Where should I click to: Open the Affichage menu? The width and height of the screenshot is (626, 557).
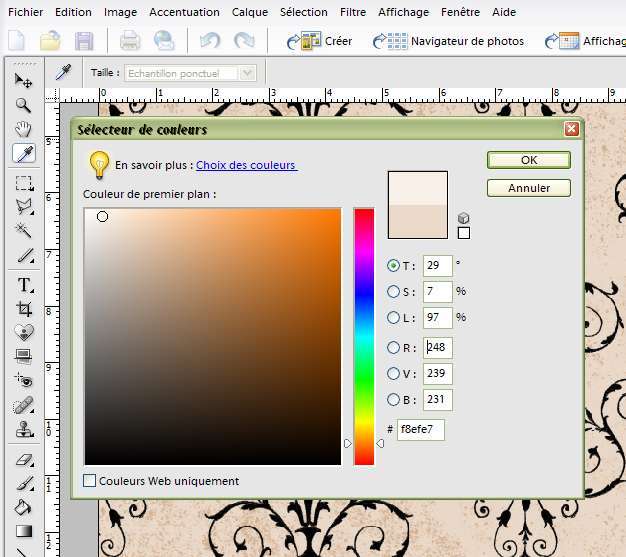(x=403, y=12)
